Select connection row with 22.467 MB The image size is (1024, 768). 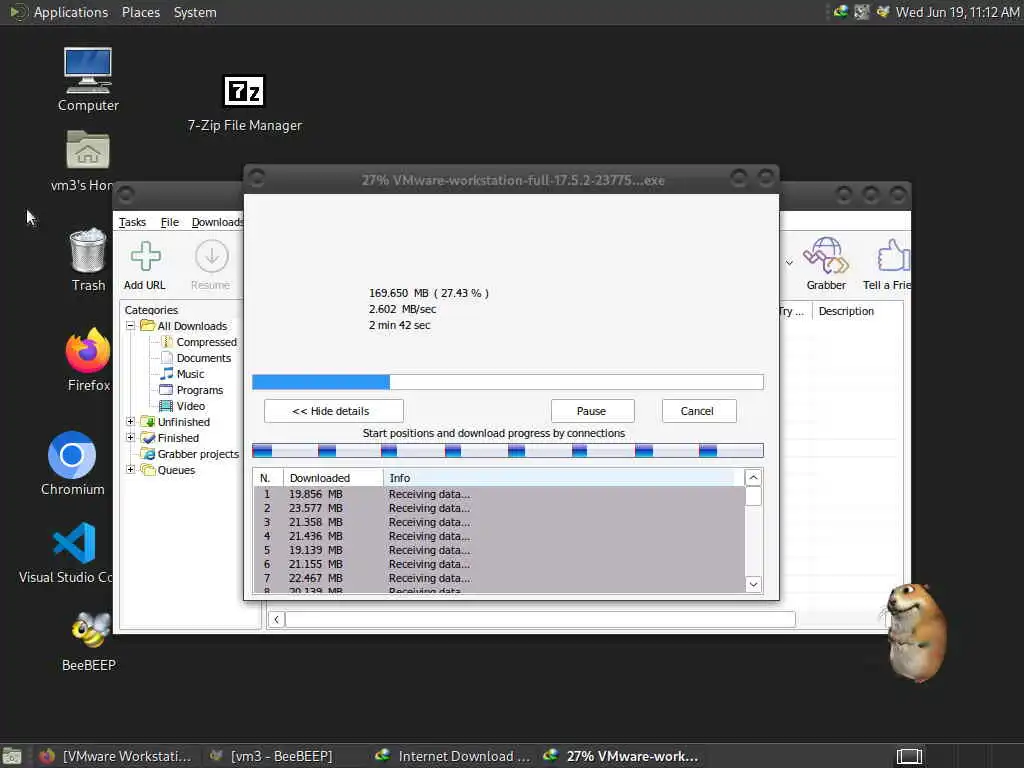[499, 579]
